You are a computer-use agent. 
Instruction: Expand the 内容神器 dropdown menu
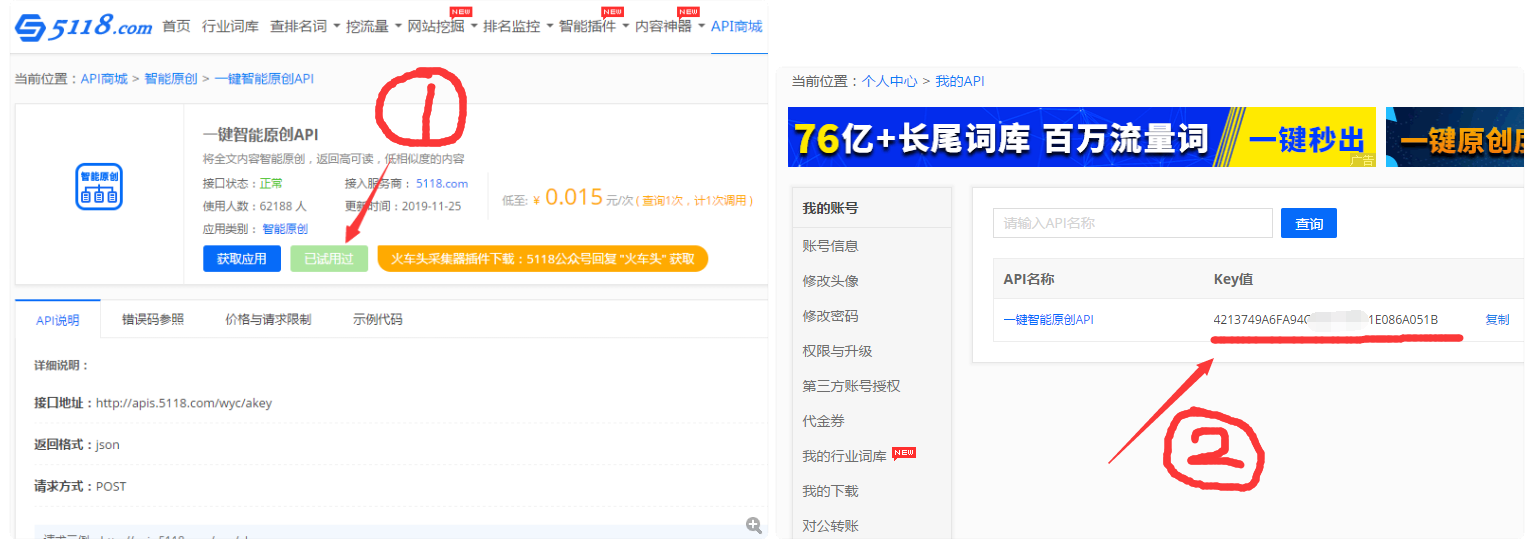(x=670, y=26)
